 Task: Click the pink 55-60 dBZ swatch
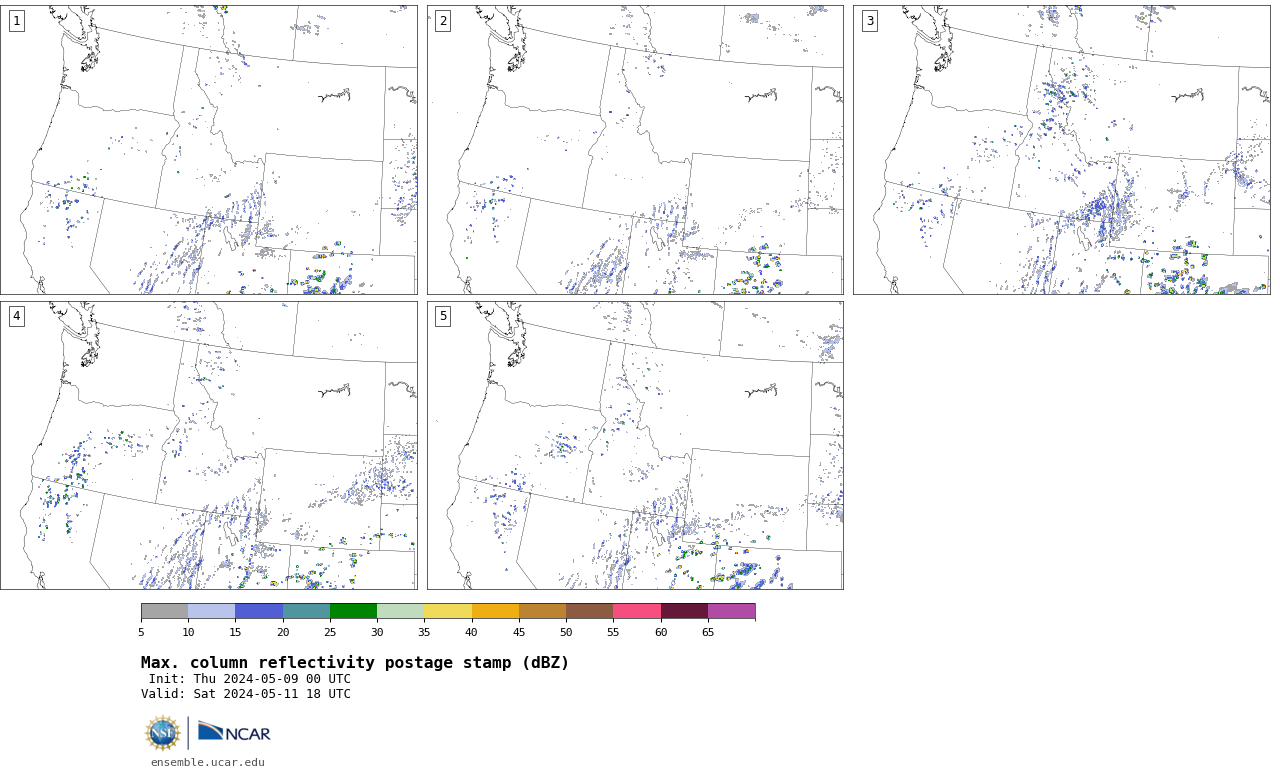pos(637,611)
